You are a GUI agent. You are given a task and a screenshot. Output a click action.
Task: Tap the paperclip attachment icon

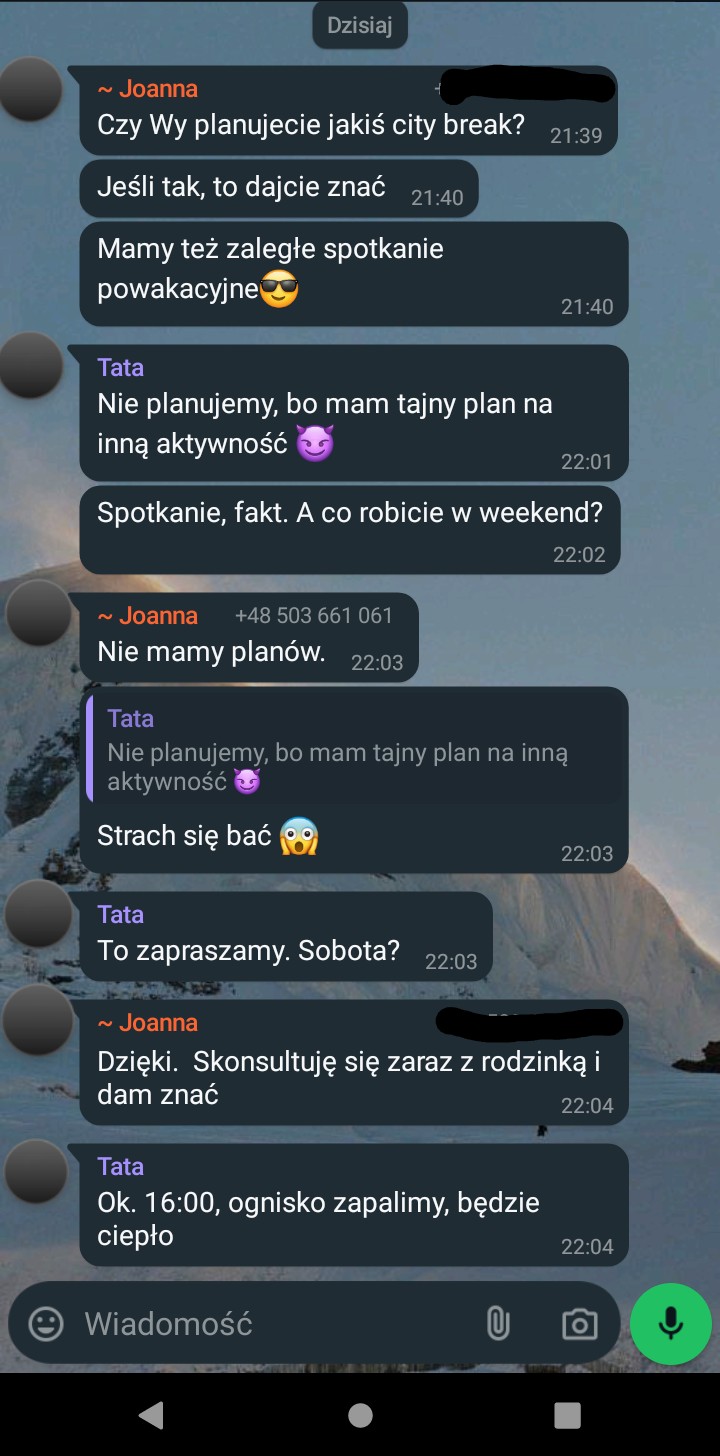point(497,1324)
